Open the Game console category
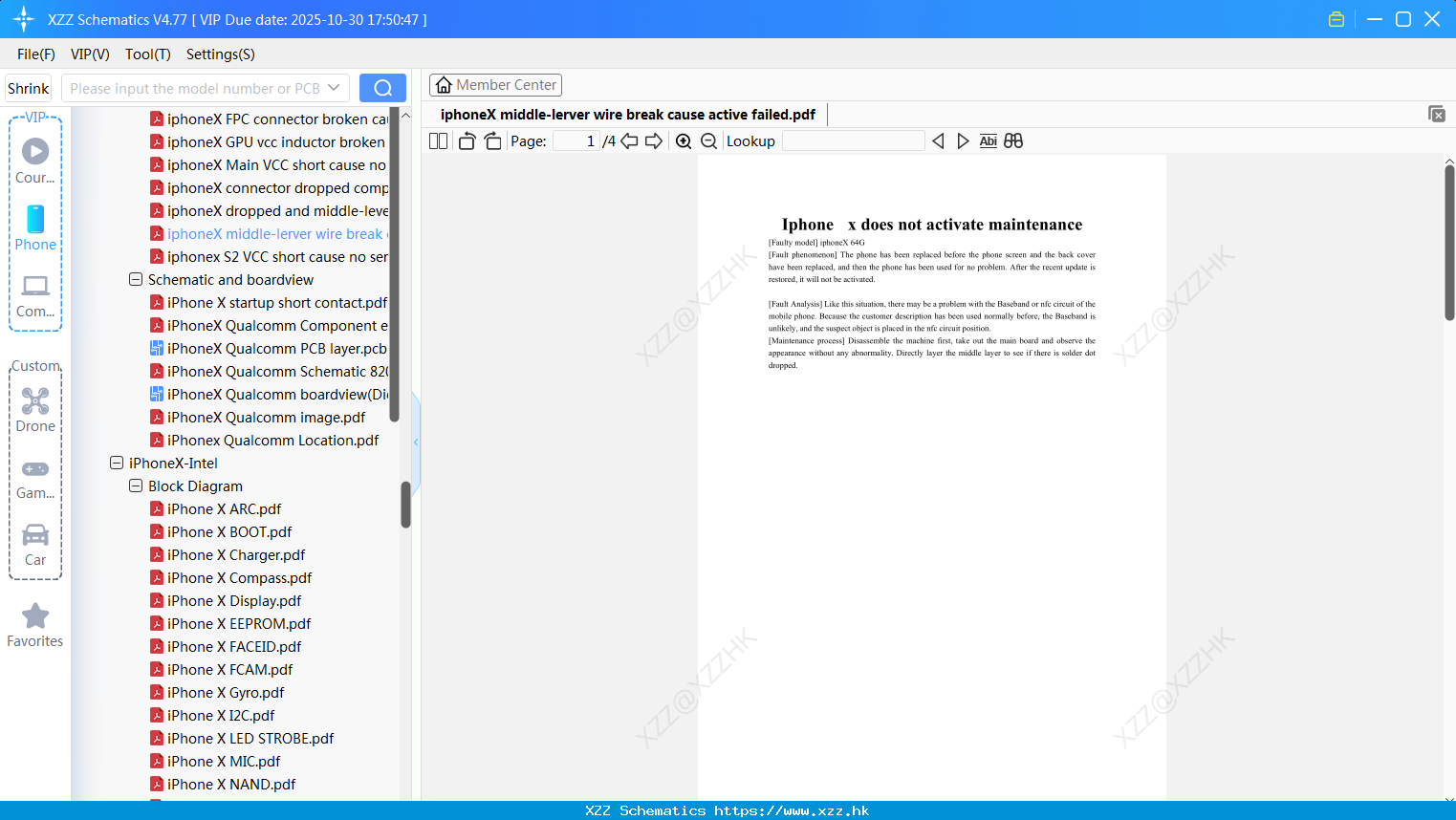The height and width of the screenshot is (820, 1456). tap(35, 478)
